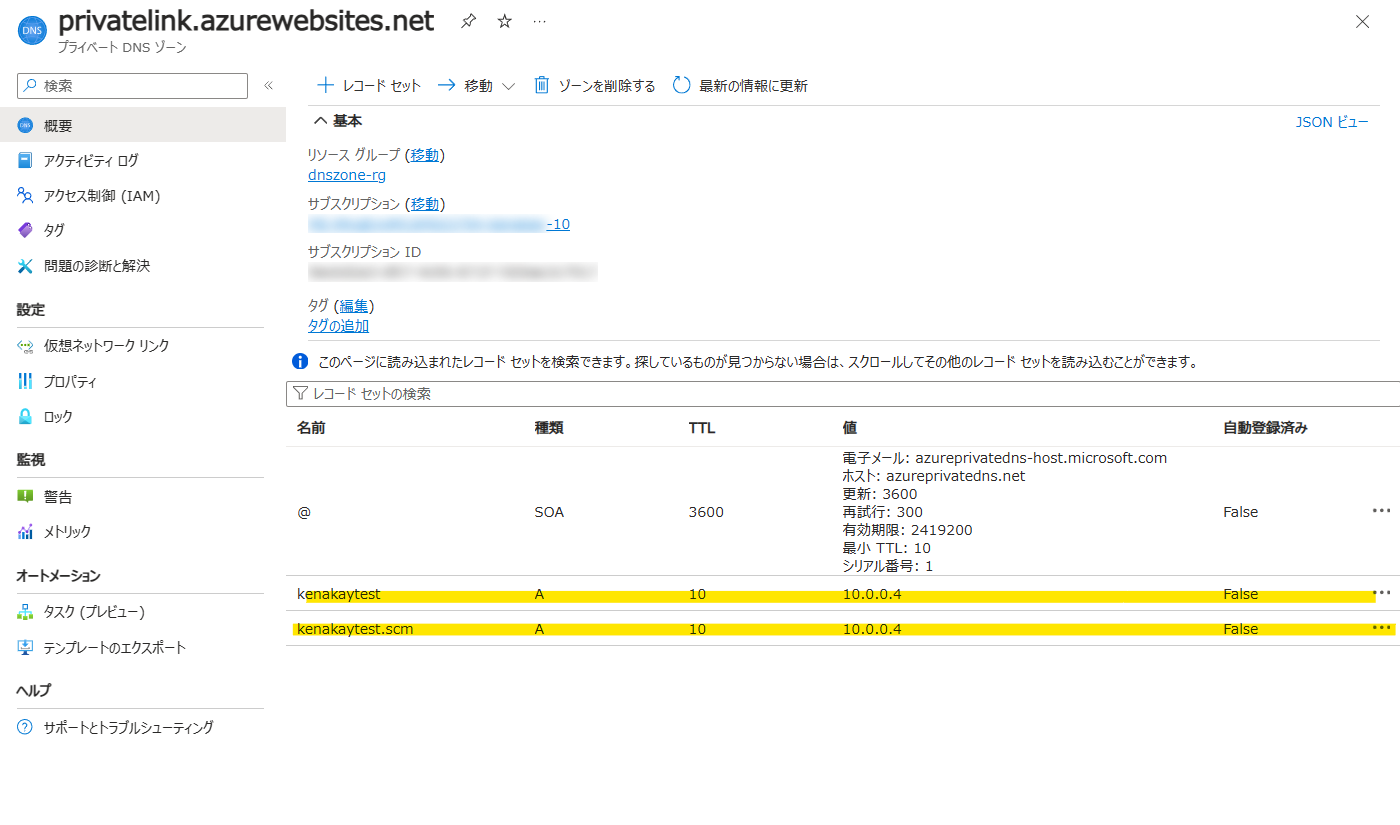Viewport: 1400px width, 825px height.
Task: Click the virtual network link icon
Action: coord(25,345)
